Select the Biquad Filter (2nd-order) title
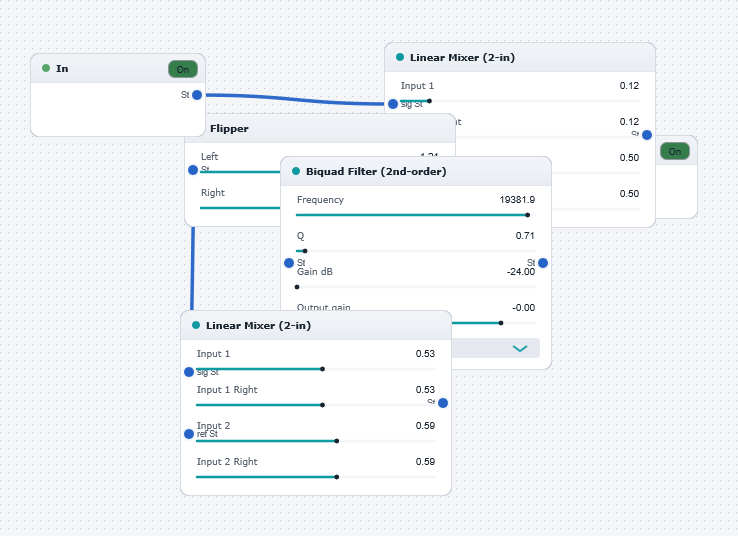Image resolution: width=738 pixels, height=536 pixels. click(376, 171)
